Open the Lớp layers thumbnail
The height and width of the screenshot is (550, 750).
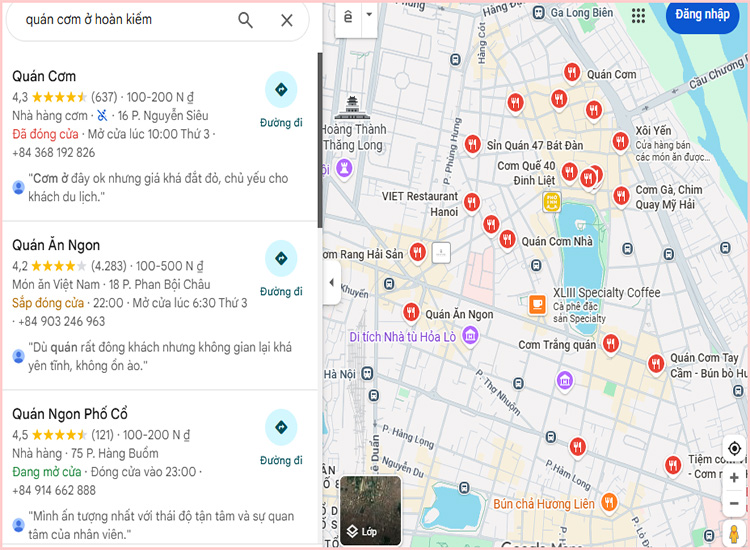click(x=370, y=510)
